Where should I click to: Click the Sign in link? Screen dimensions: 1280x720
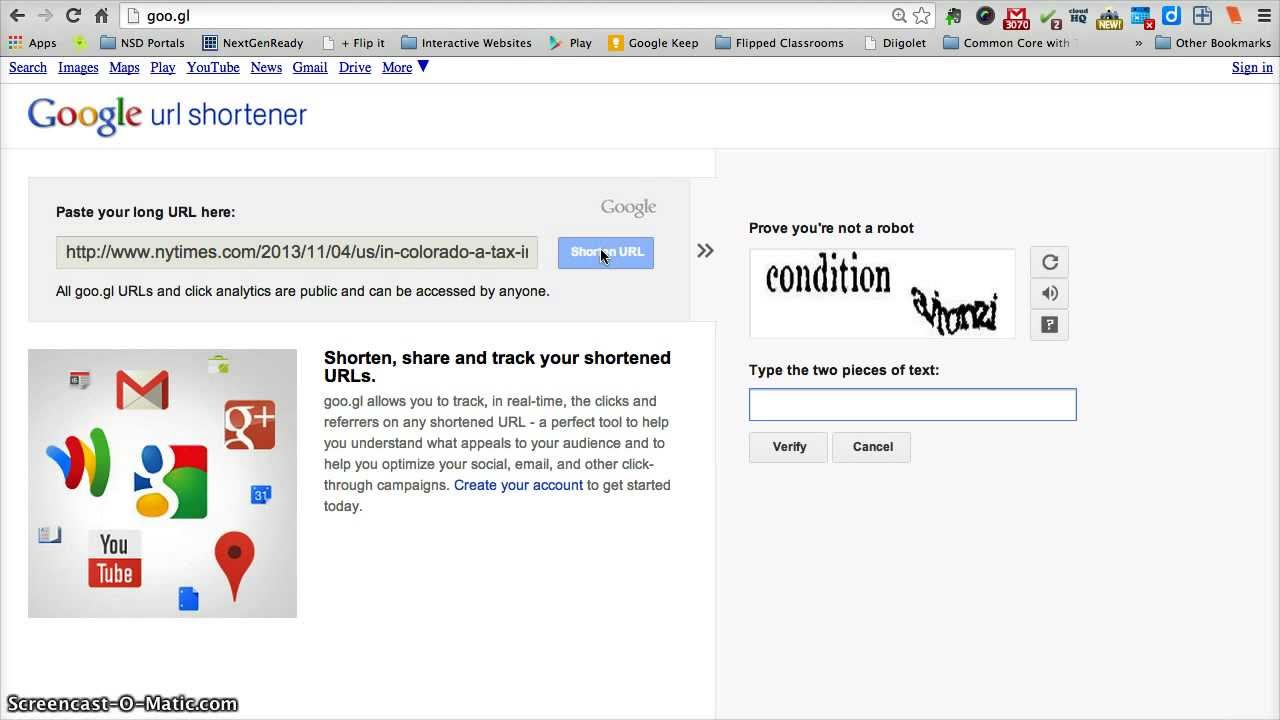click(x=1252, y=67)
